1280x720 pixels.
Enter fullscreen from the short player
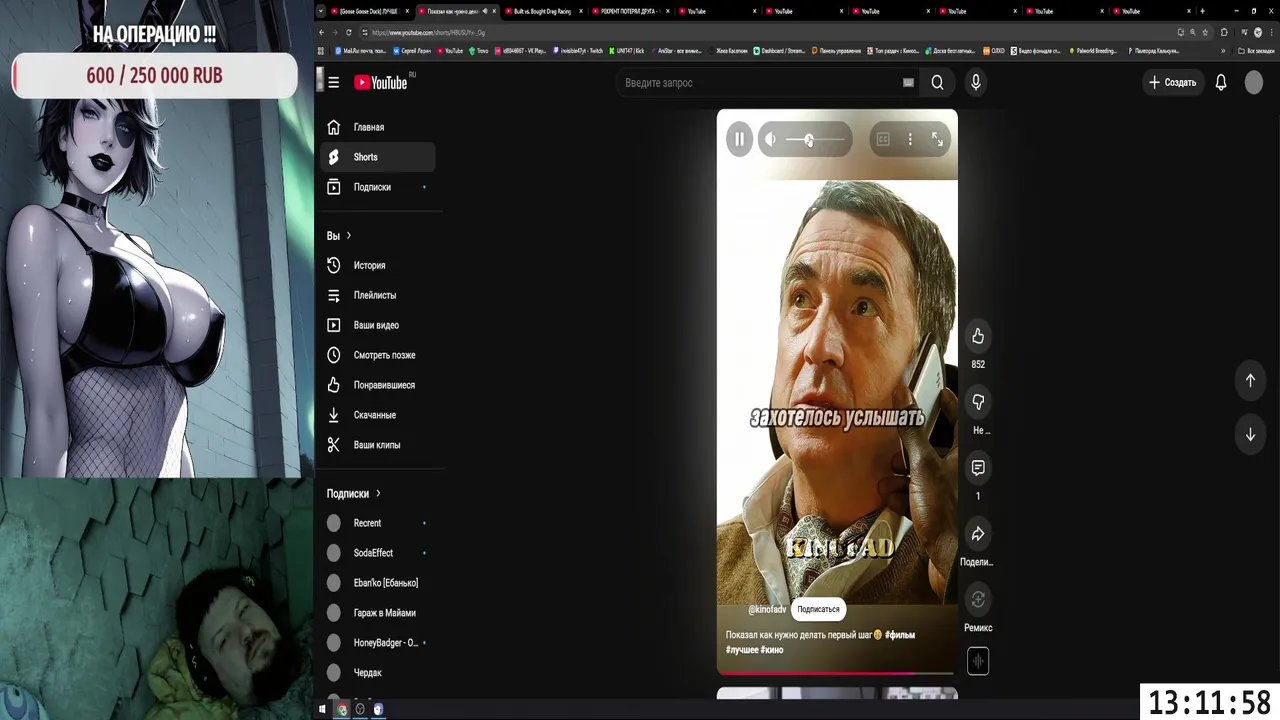[x=937, y=140]
